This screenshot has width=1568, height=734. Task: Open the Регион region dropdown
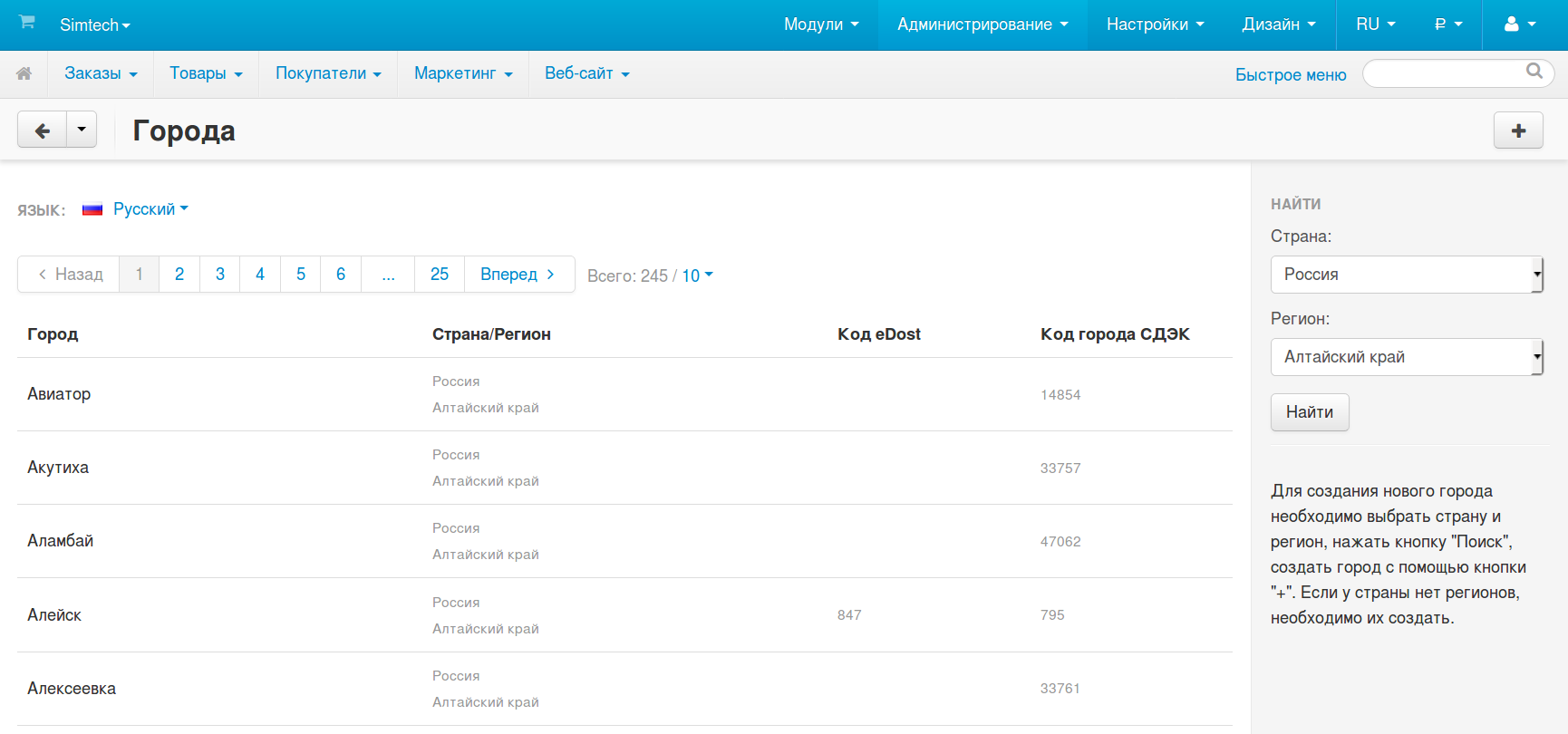[x=1406, y=357]
